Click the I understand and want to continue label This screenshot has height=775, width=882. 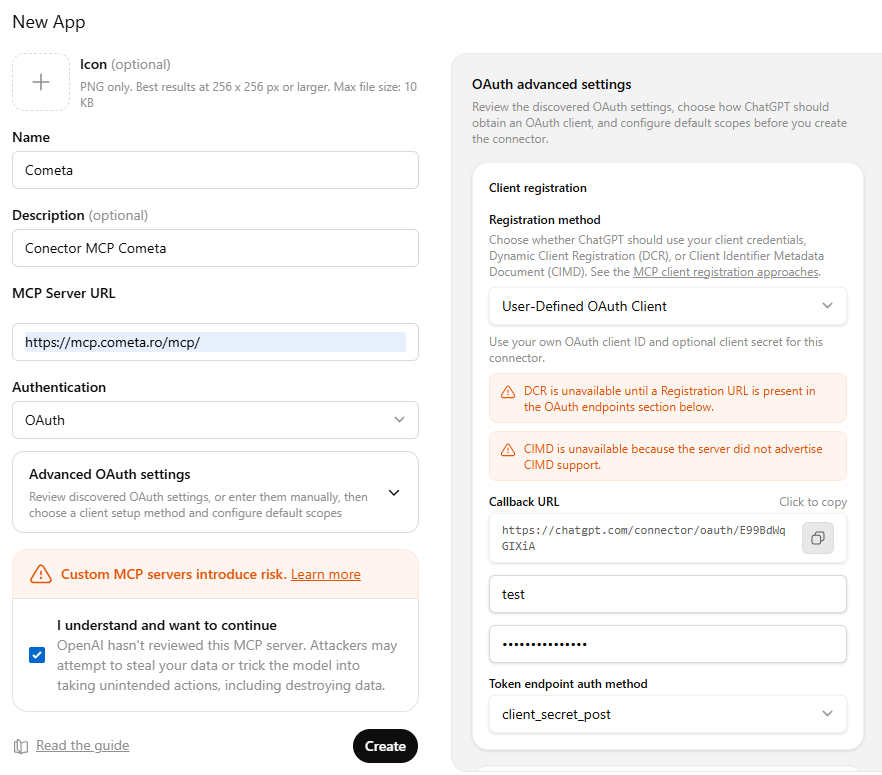coord(166,625)
